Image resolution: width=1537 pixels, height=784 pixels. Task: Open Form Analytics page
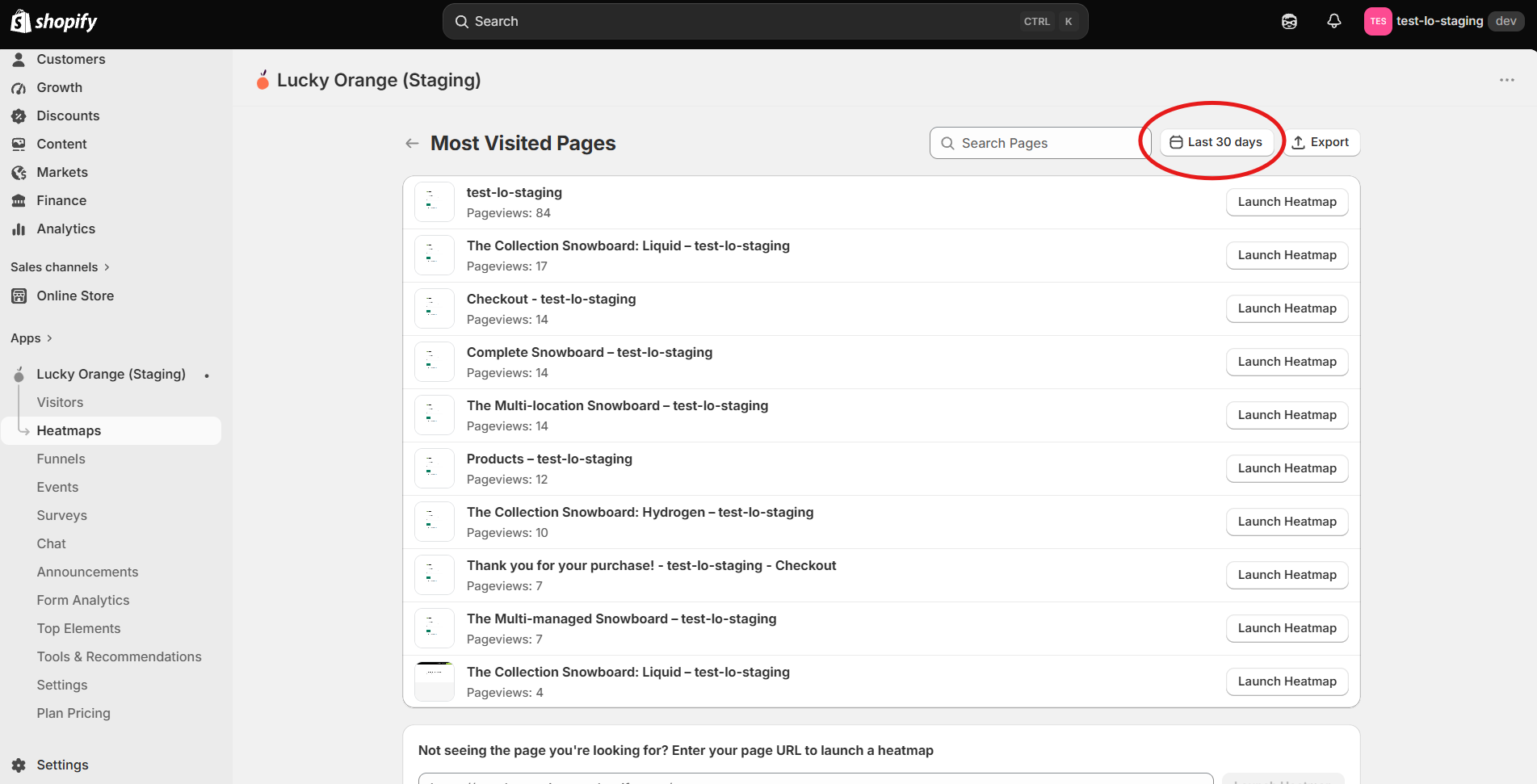83,600
